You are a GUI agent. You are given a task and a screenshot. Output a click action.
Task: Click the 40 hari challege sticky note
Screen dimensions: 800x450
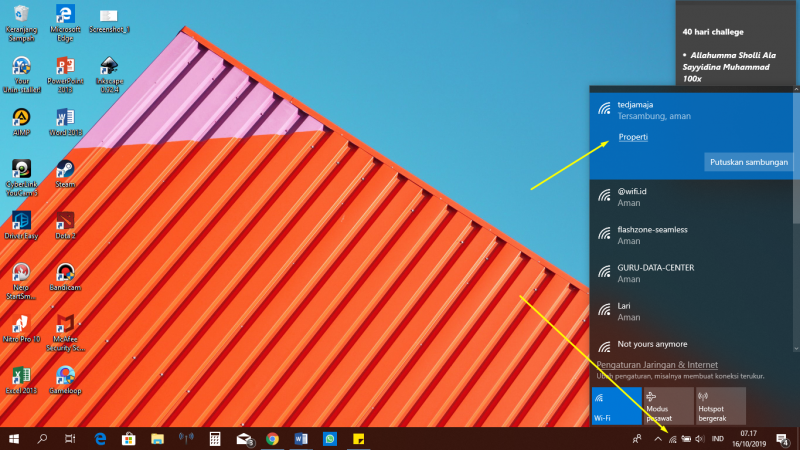click(x=735, y=43)
